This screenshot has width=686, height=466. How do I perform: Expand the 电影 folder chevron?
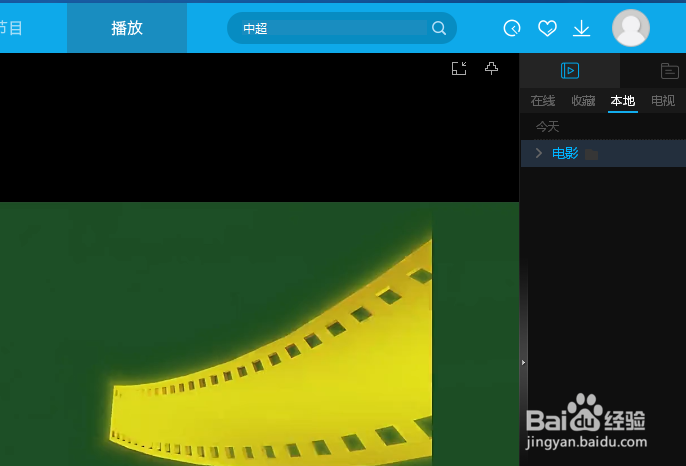539,153
